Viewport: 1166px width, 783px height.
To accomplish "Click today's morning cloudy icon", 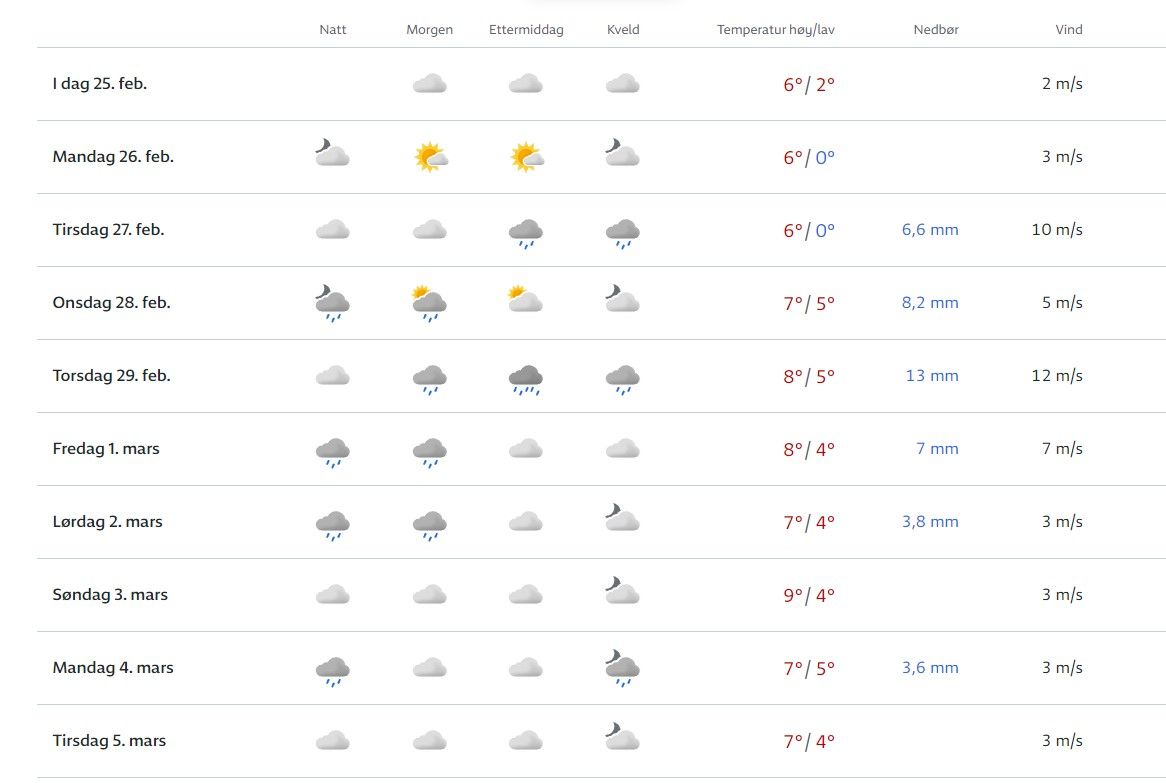I will pyautogui.click(x=430, y=84).
